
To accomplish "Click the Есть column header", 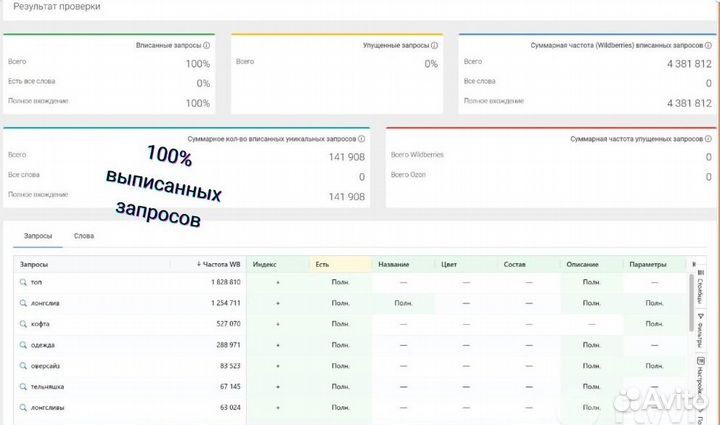I will pos(322,264).
